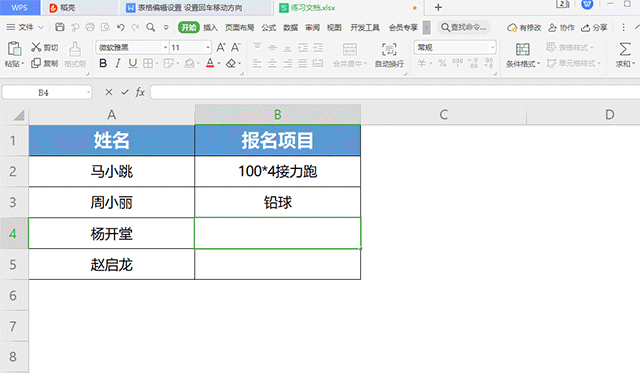The height and width of the screenshot is (373, 640).
Task: Open the 文件 menu dropdown arrow
Action: [41, 27]
